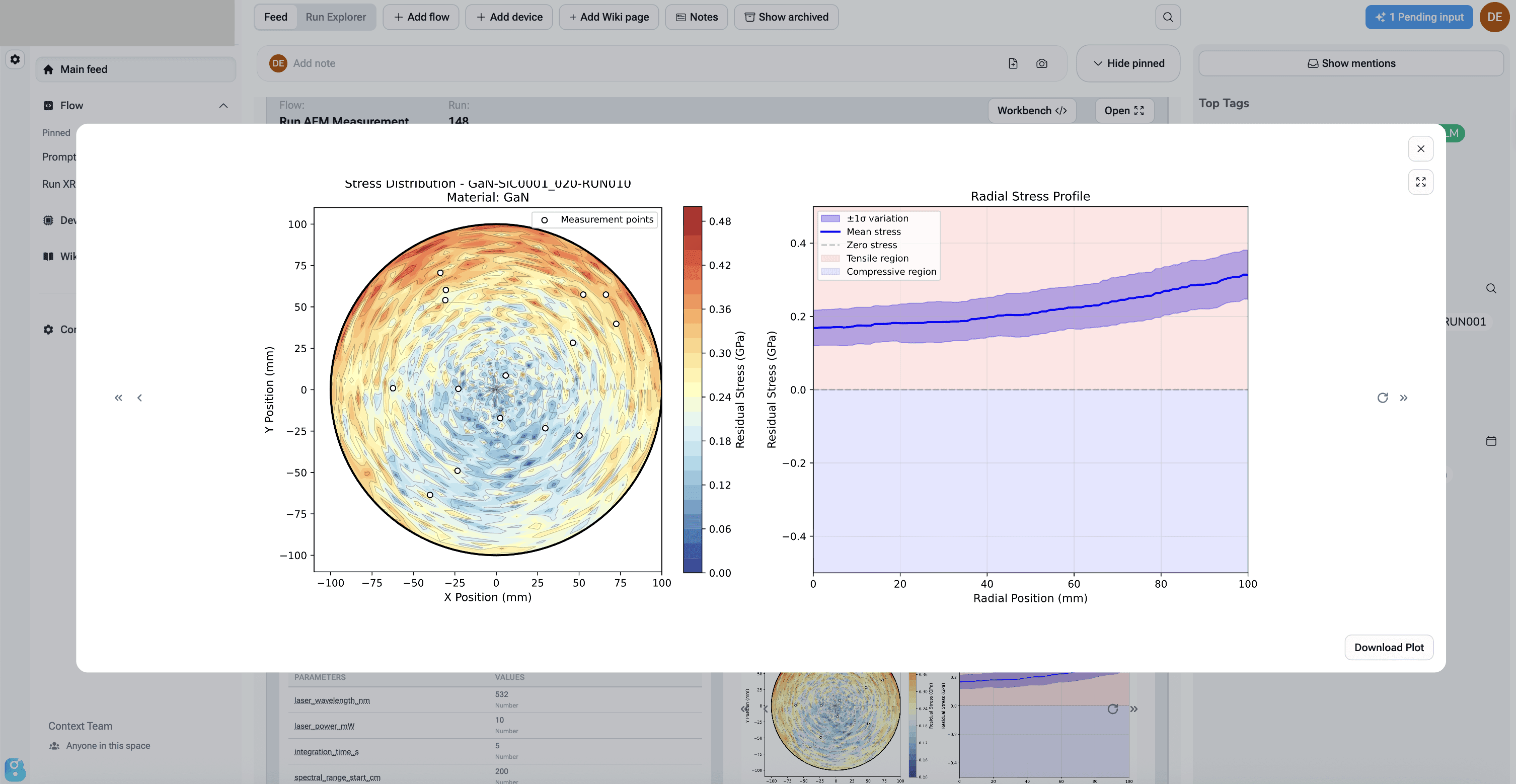Select the Feed tab
The image size is (1516, 784).
(x=275, y=17)
